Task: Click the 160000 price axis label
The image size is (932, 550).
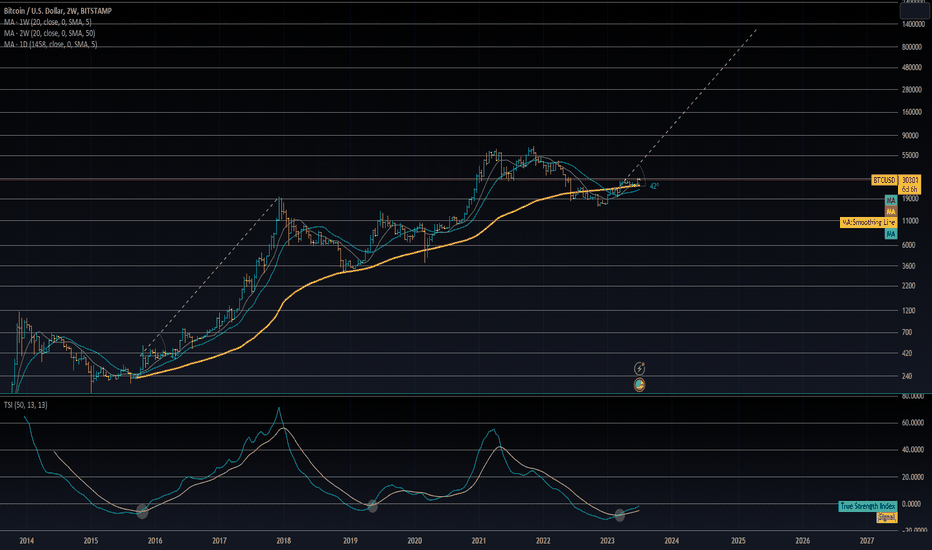Action: pyautogui.click(x=912, y=112)
